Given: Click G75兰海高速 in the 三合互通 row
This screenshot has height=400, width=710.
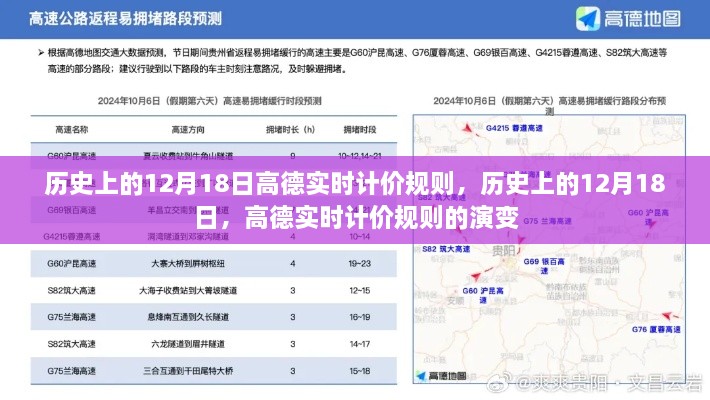Looking at the screenshot, I should [72, 371].
